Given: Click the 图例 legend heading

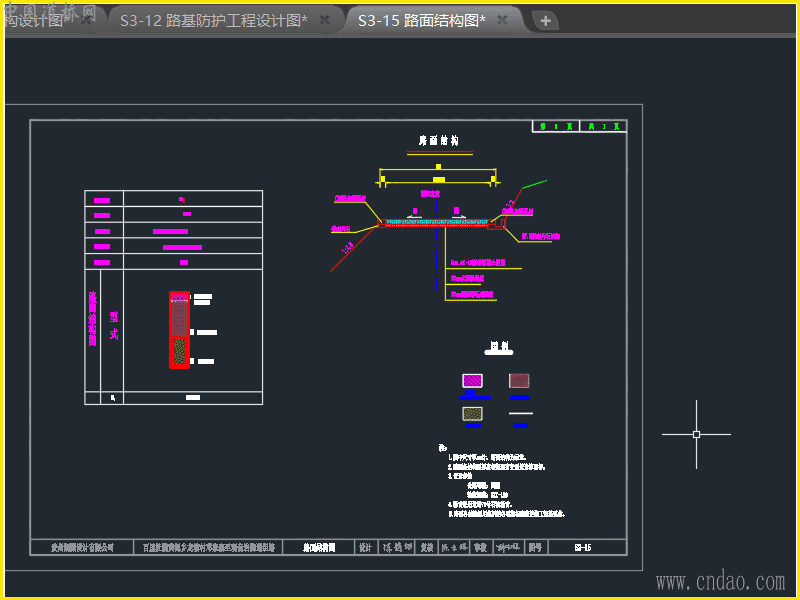Looking at the screenshot, I should tap(497, 346).
